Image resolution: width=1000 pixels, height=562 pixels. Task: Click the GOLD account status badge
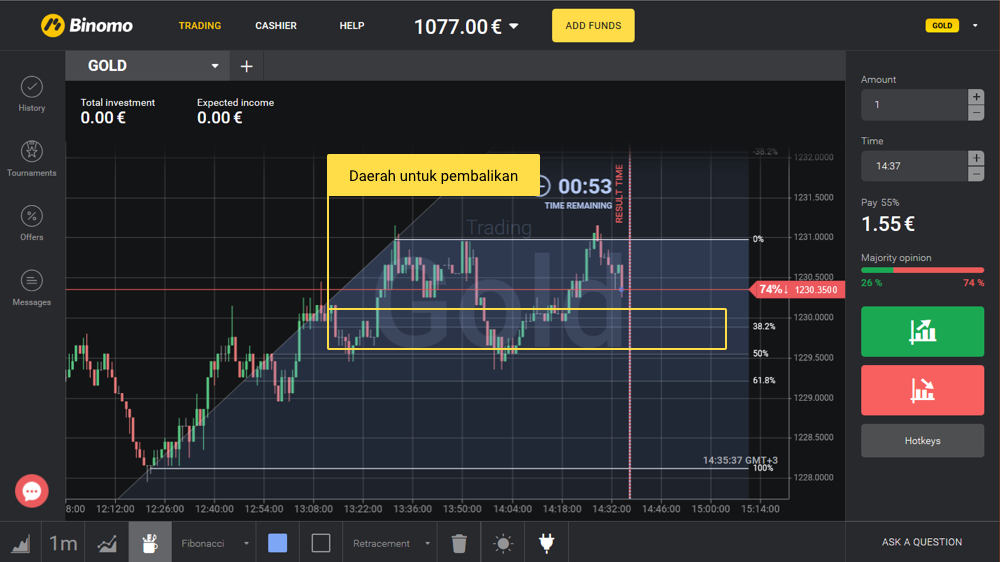tap(942, 26)
